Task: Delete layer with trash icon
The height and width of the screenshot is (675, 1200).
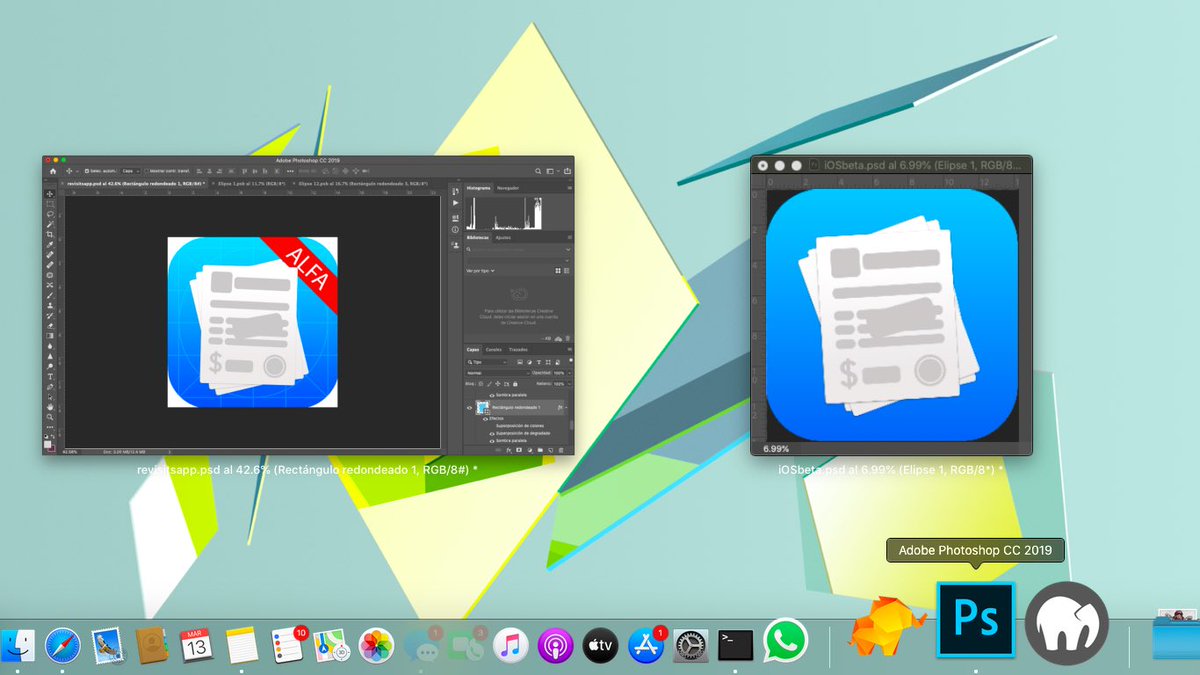Action: click(561, 450)
